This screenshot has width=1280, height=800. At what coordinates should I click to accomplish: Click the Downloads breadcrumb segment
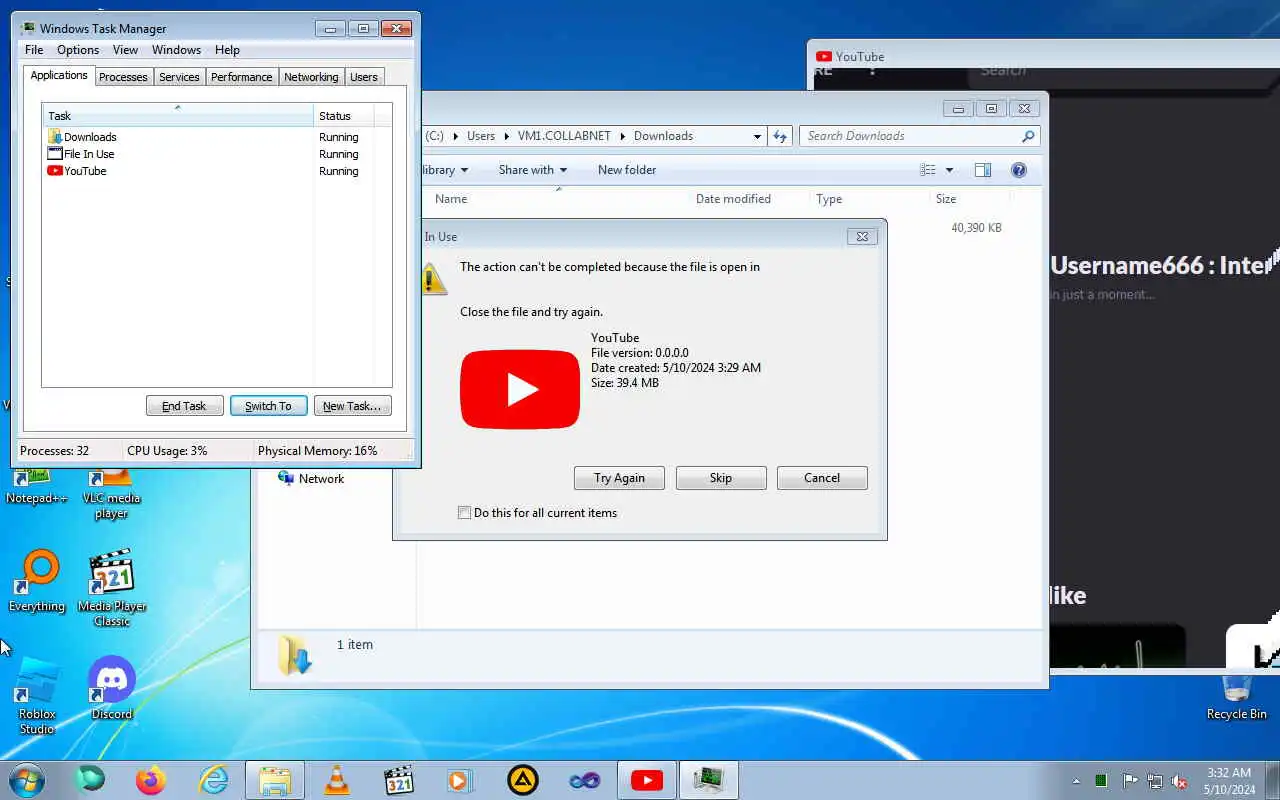click(x=663, y=136)
